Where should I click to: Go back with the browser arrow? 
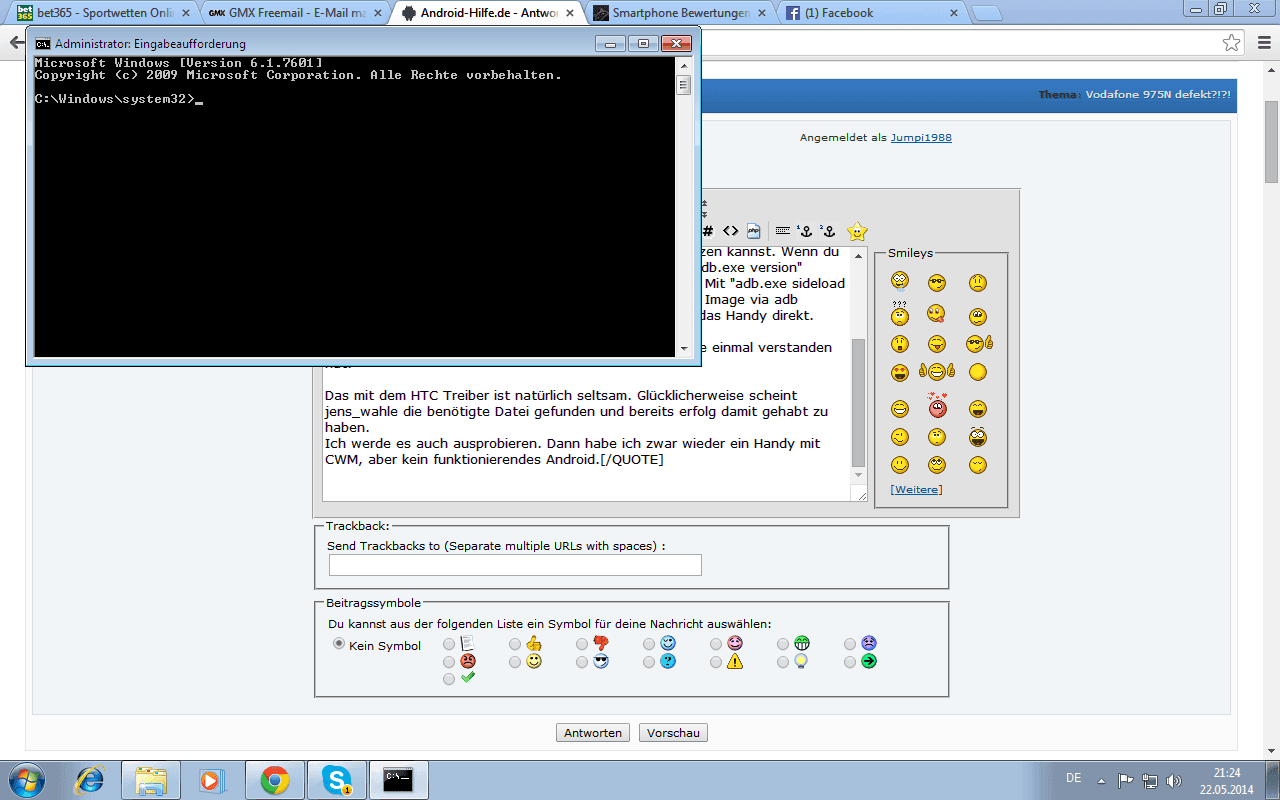[16, 43]
